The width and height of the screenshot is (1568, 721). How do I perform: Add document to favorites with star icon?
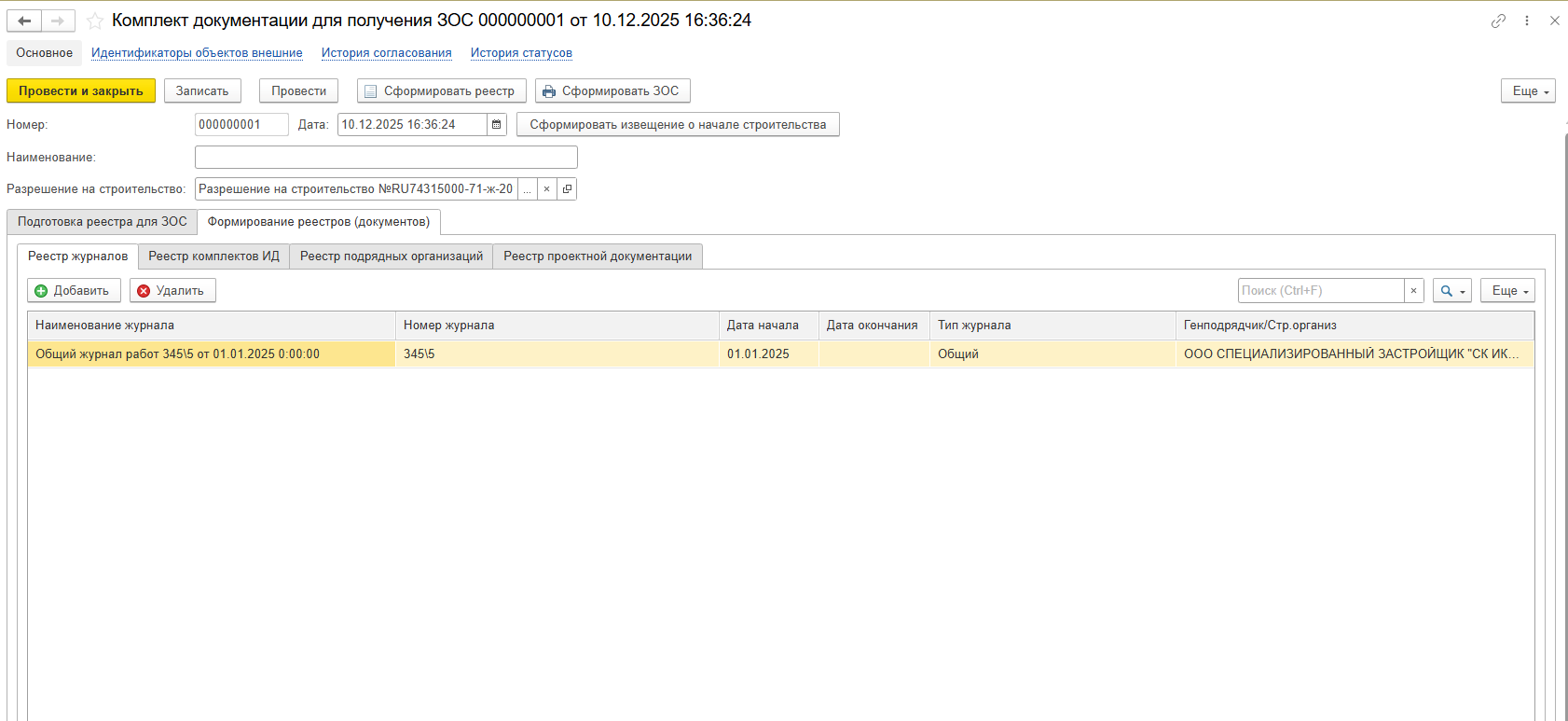pos(94,21)
